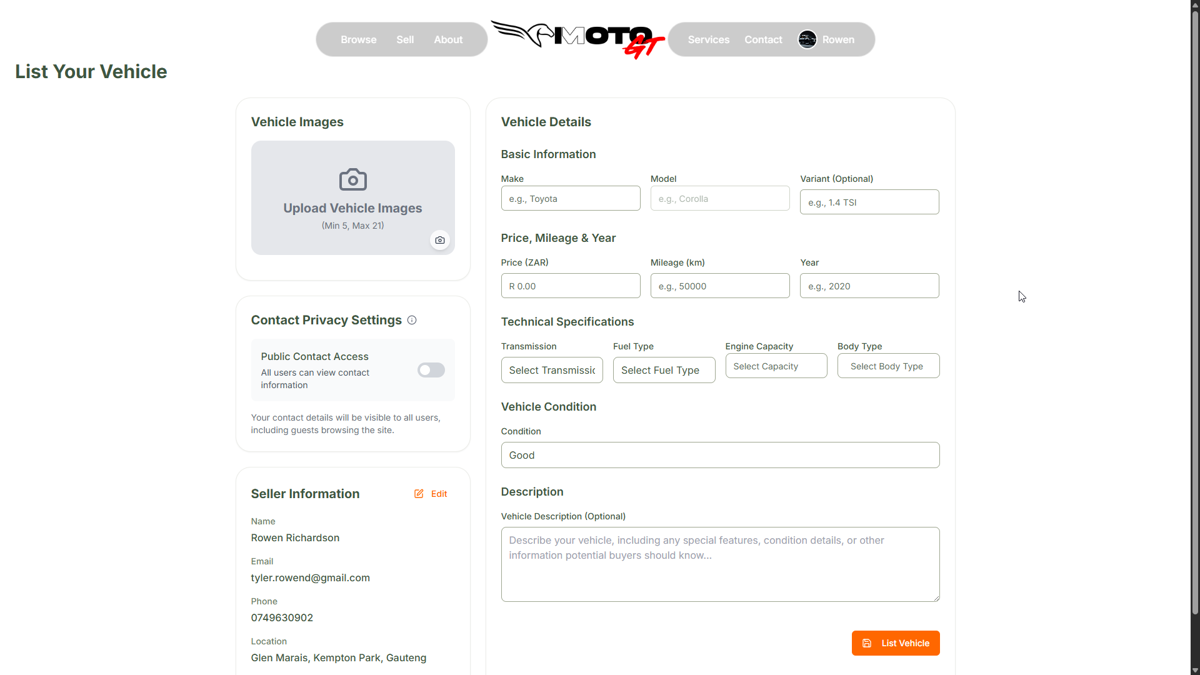
Task: Click the Moto GT logo
Action: pyautogui.click(x=578, y=39)
